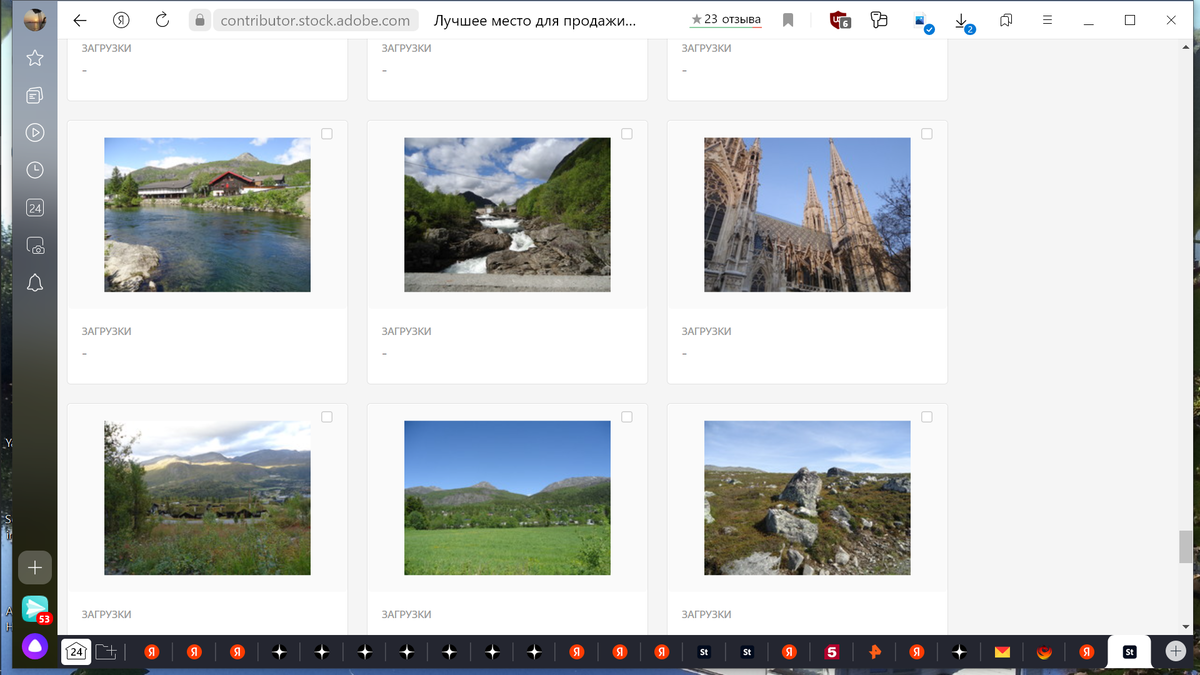
Task: Select the active white Adobe Stock tab
Action: pyautogui.click(x=1130, y=652)
